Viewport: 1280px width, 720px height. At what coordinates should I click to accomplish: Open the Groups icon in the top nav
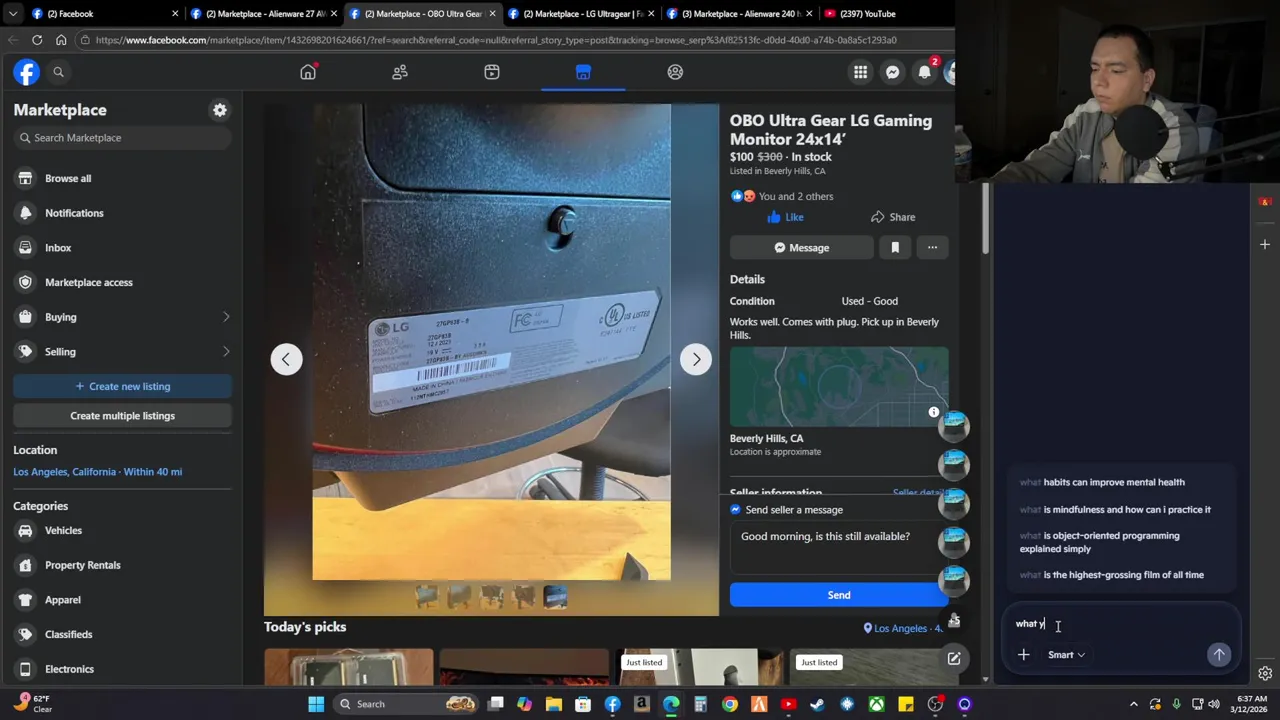tap(675, 72)
